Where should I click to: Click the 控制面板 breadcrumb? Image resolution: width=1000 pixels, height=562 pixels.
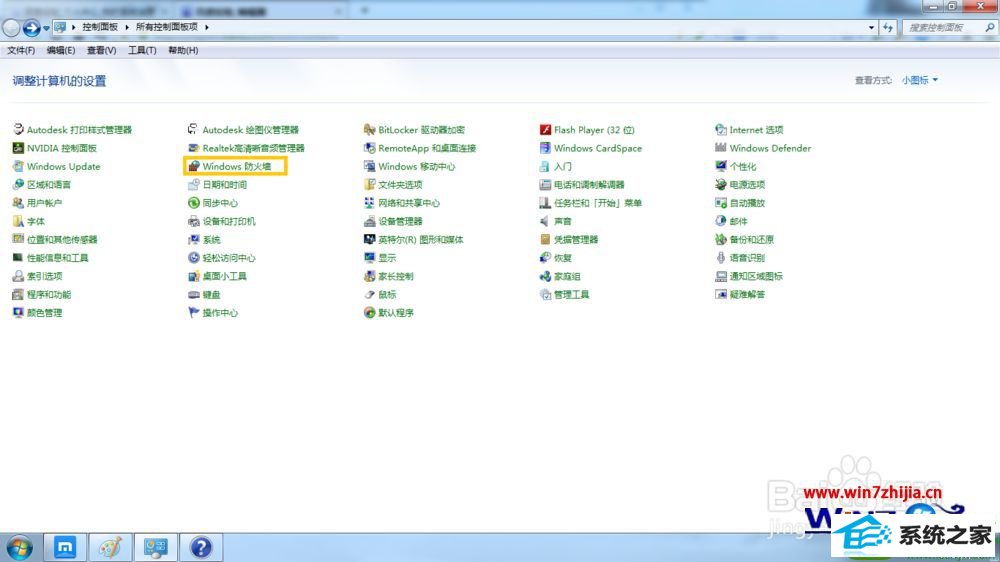(x=100, y=27)
